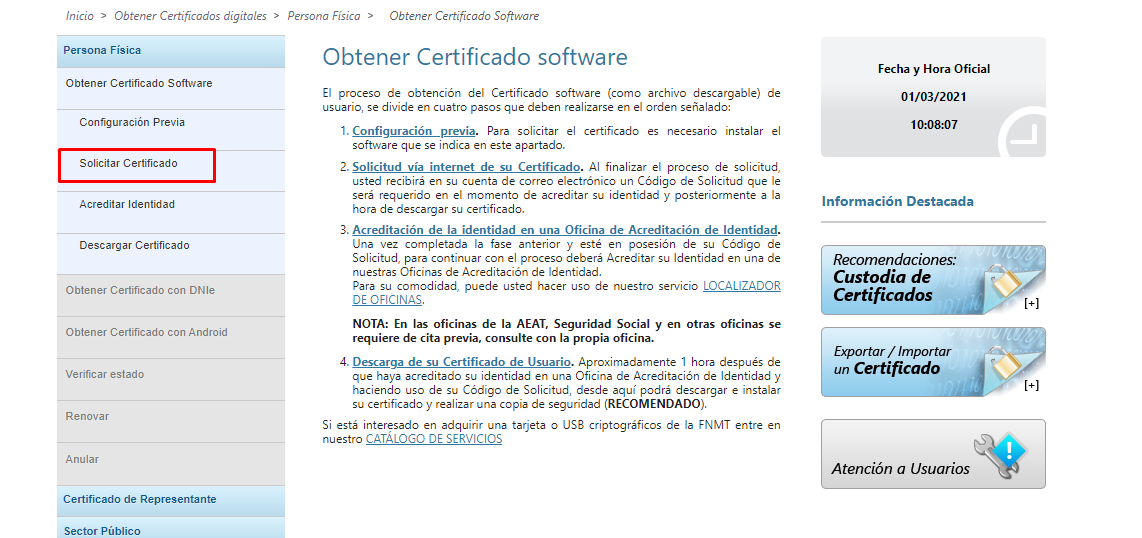1142x538 pixels.
Task: Open Acreditación de la identidad step link
Action: 565,230
